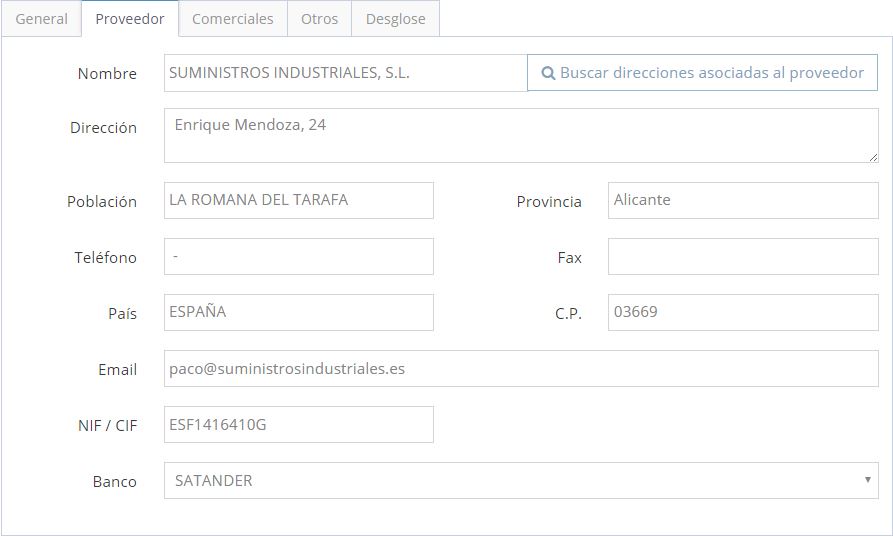Click the C.P. label

(x=568, y=313)
